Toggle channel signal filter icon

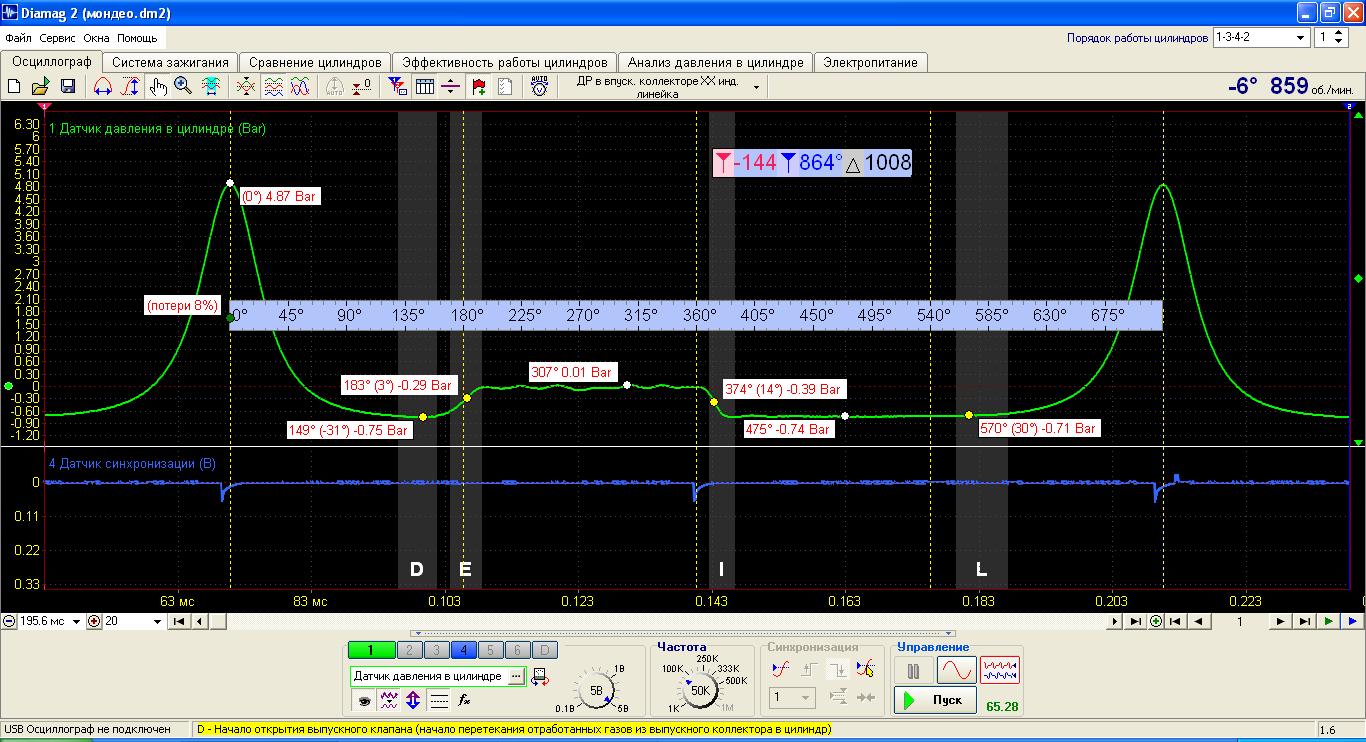coord(389,700)
